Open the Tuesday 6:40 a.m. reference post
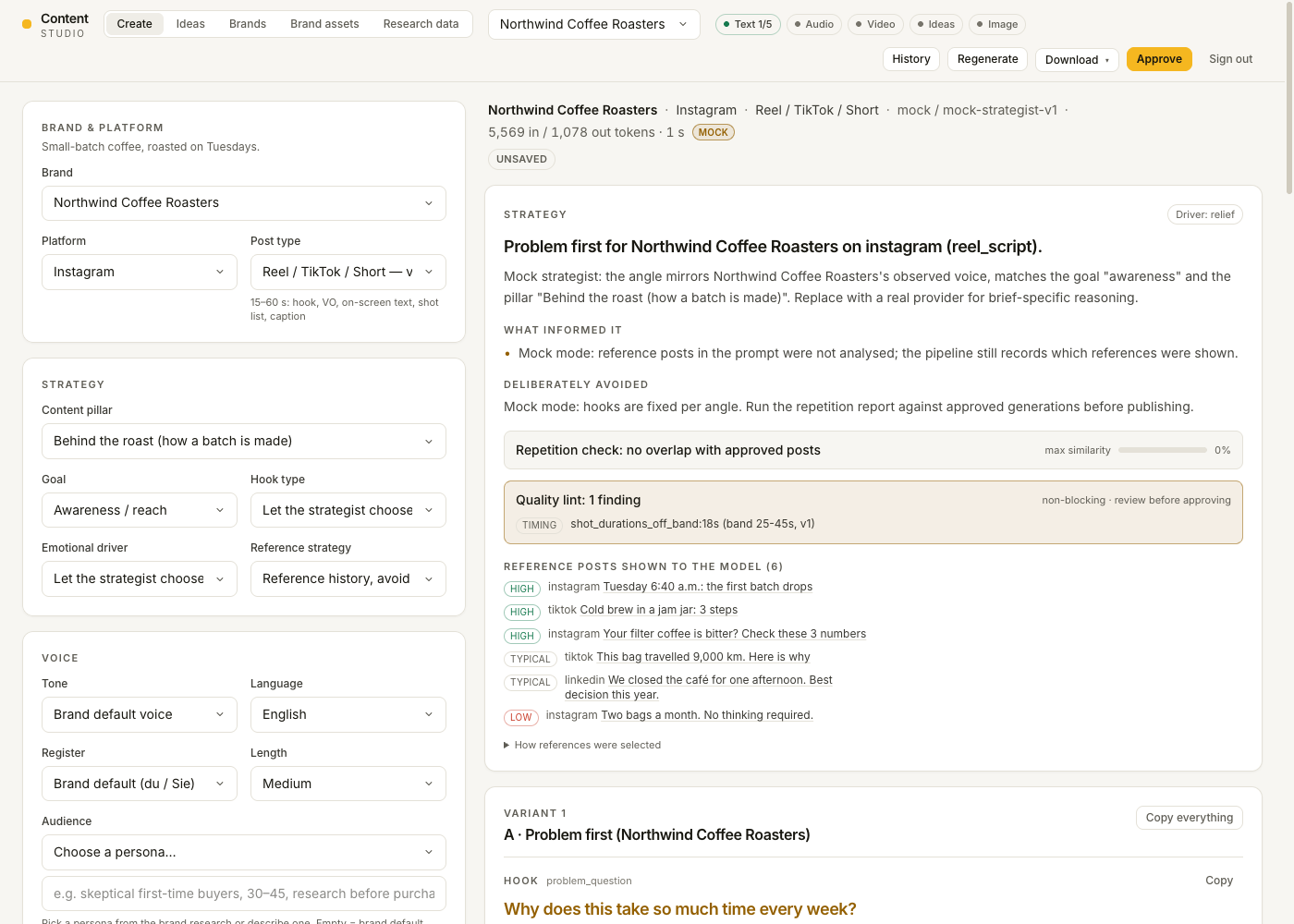This screenshot has height=924, width=1294. pyautogui.click(x=708, y=587)
